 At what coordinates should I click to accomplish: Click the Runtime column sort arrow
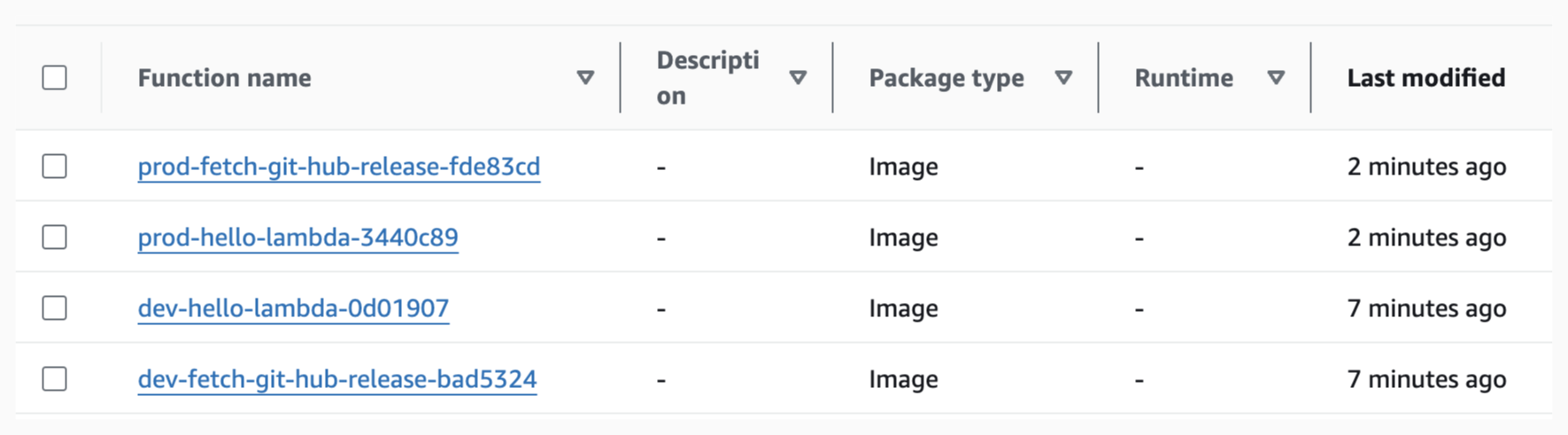[x=1276, y=78]
